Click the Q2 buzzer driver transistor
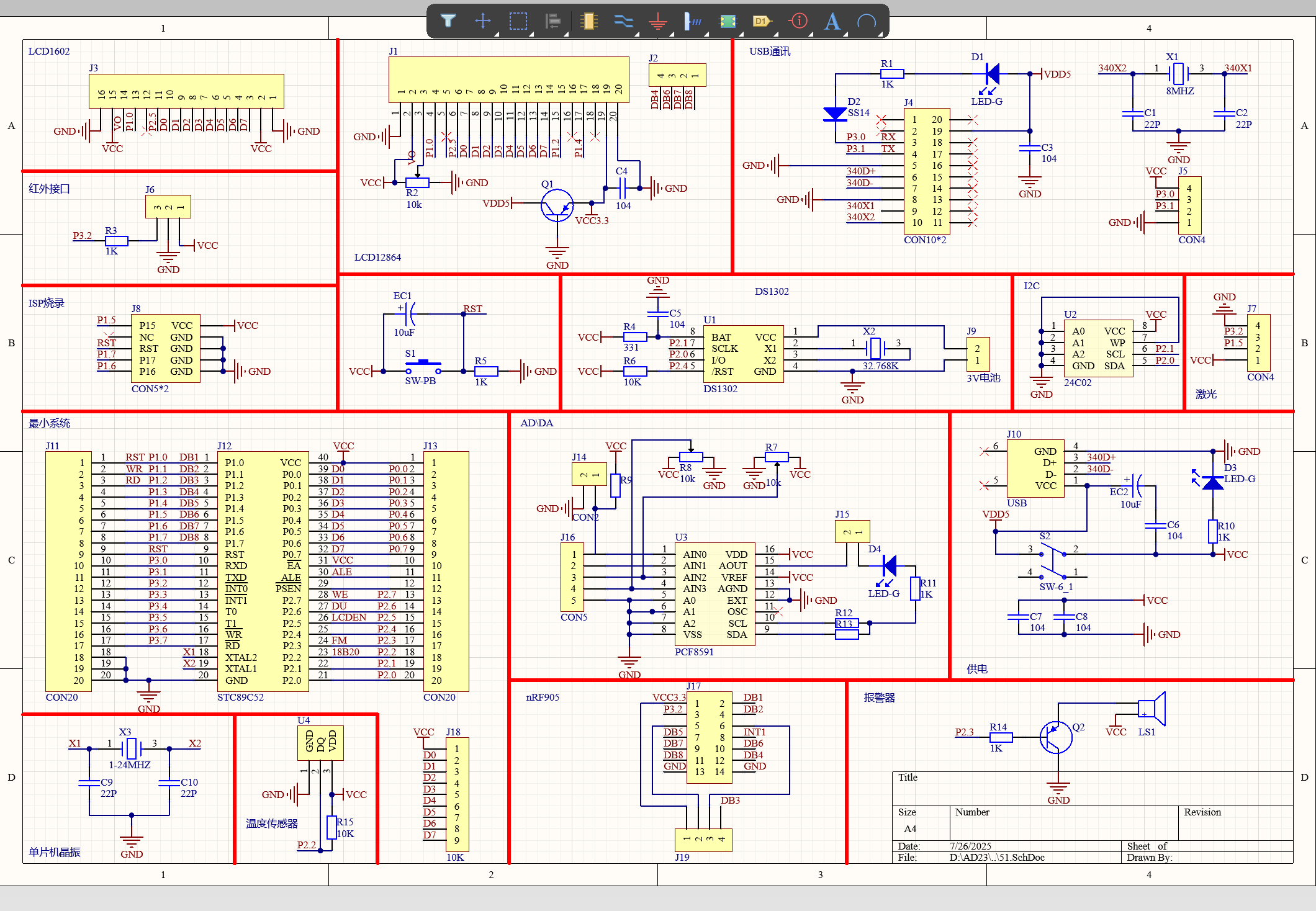1316x911 pixels. [x=1056, y=737]
